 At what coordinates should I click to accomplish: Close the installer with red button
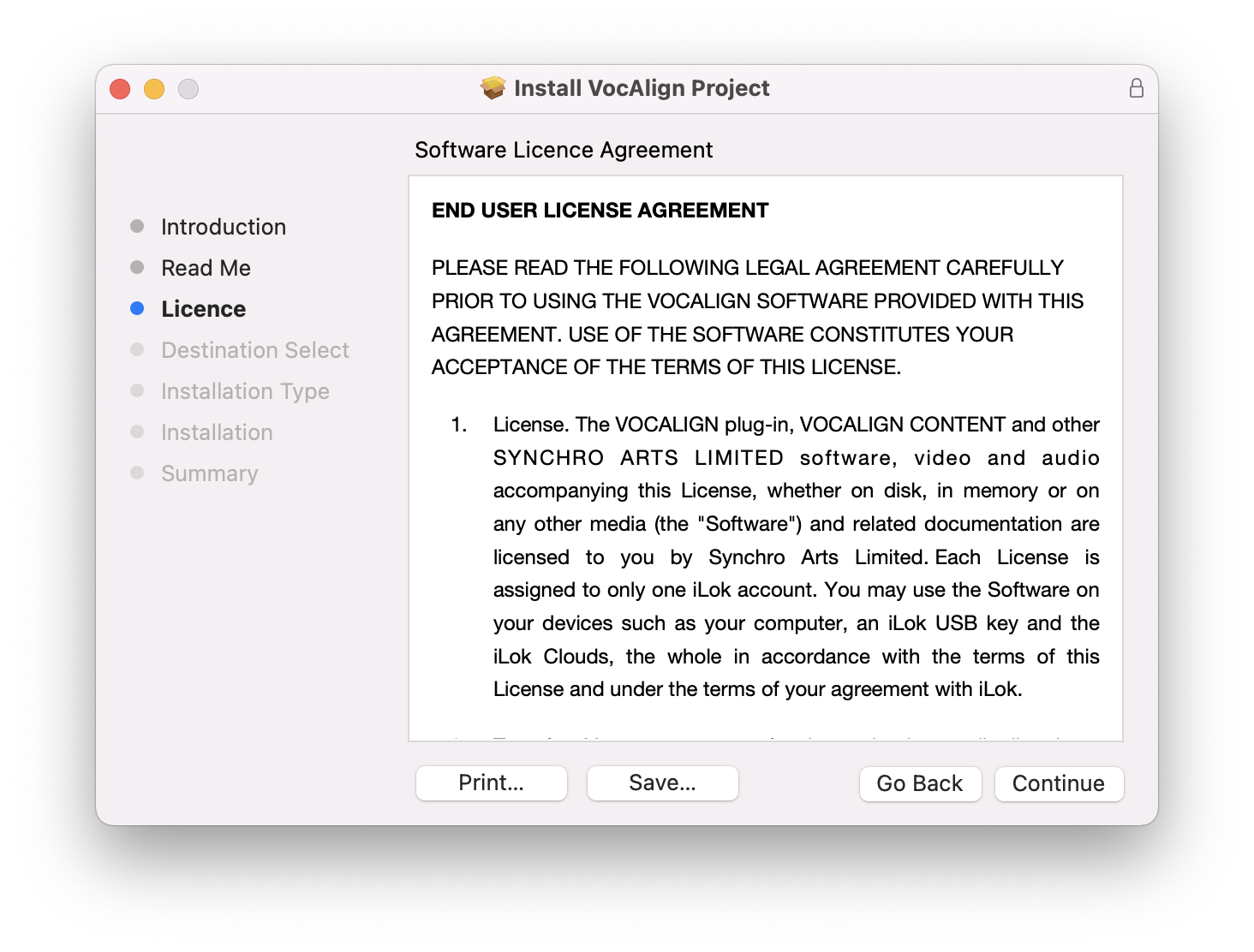coord(120,89)
